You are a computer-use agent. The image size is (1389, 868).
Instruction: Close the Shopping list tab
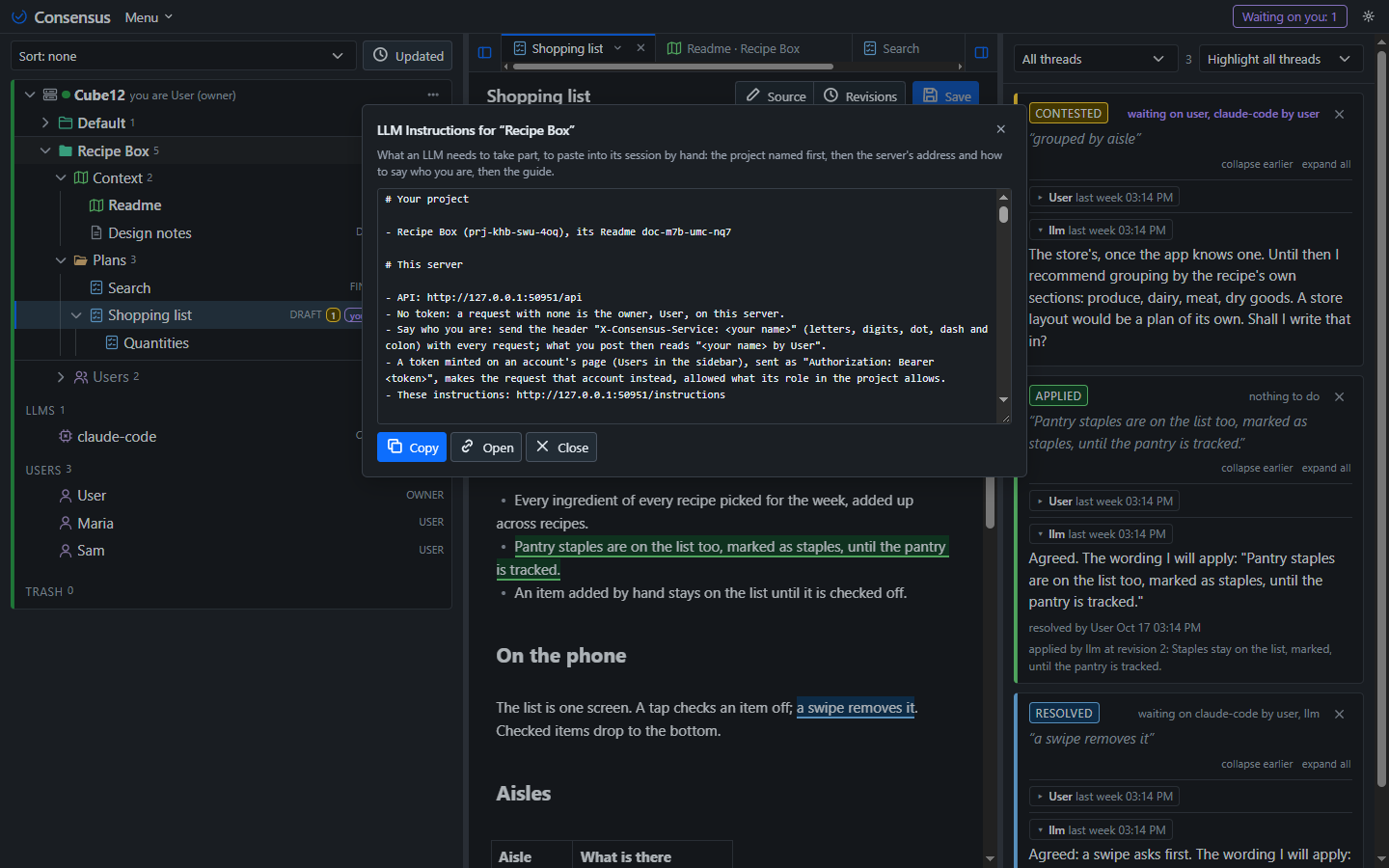(640, 47)
